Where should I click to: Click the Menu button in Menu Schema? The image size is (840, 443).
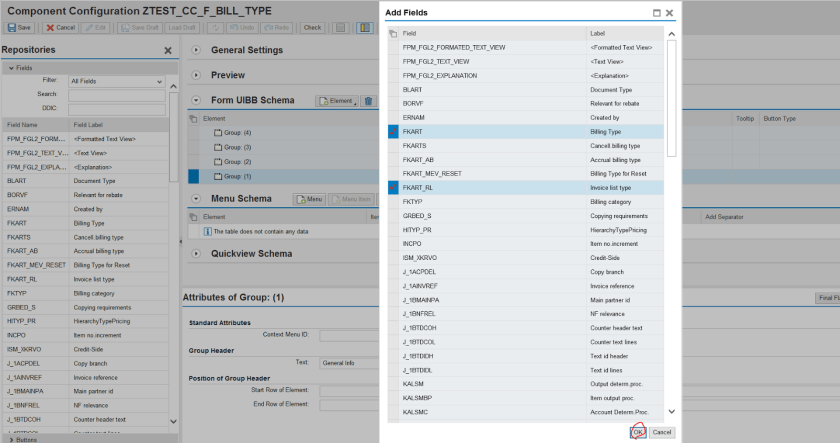pyautogui.click(x=310, y=199)
